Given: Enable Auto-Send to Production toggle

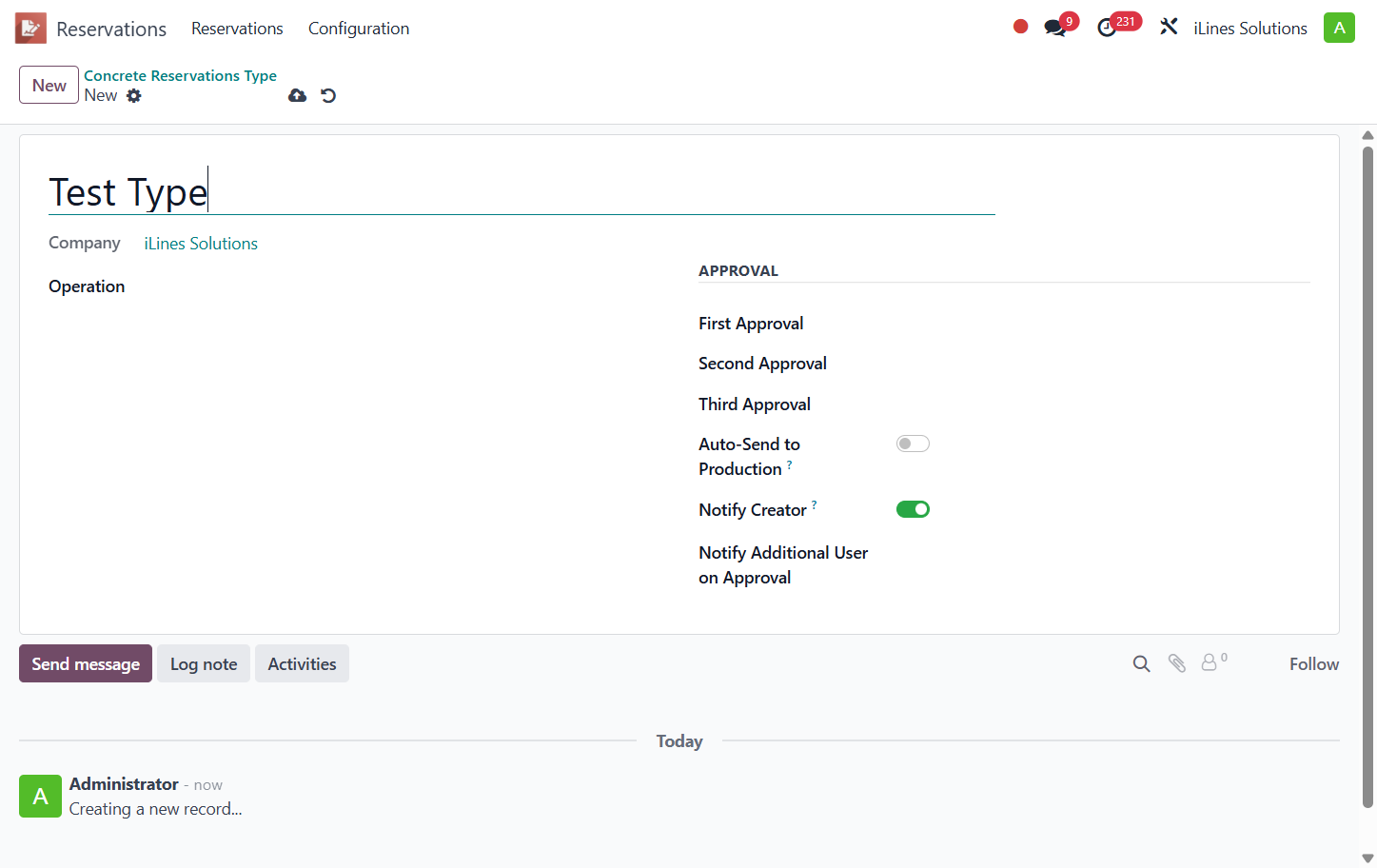Looking at the screenshot, I should (x=913, y=444).
